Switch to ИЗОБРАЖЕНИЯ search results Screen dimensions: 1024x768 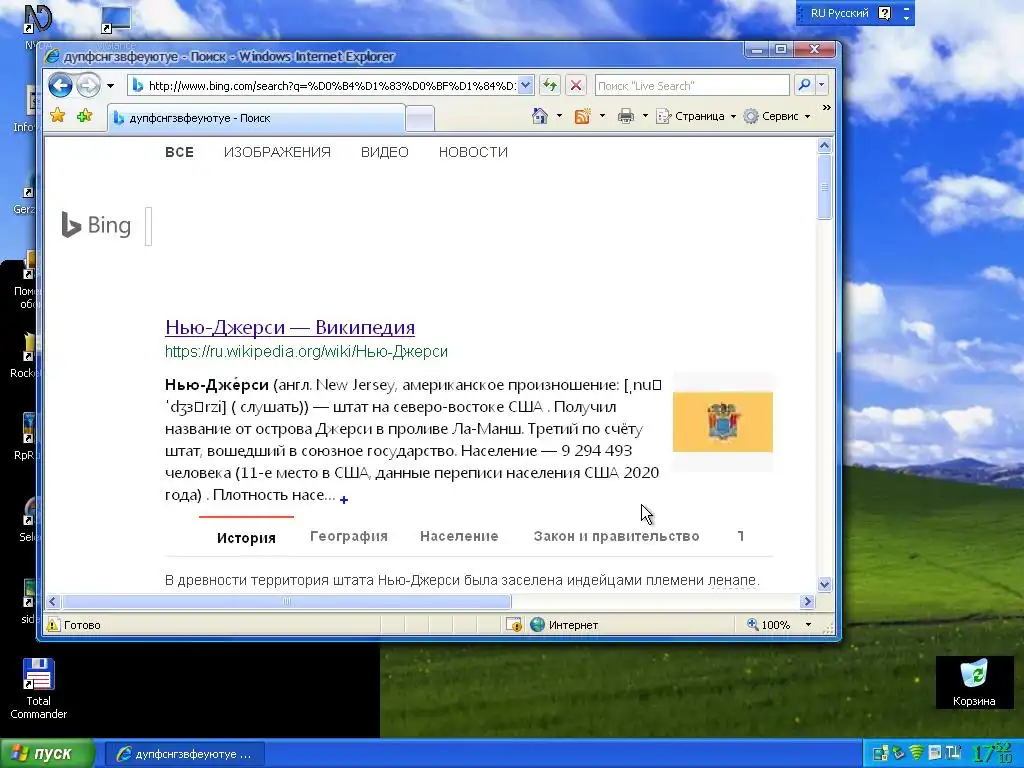click(277, 152)
